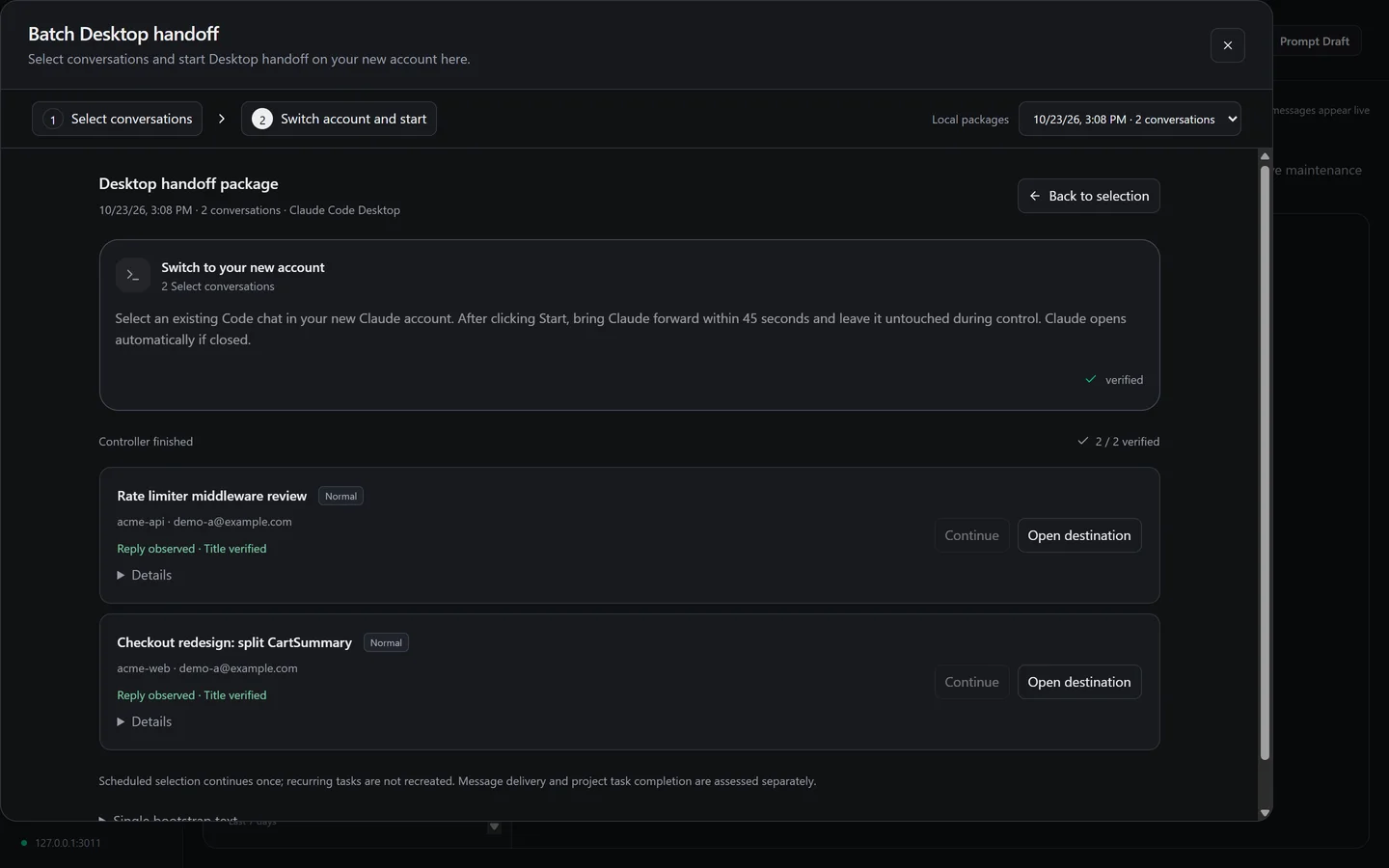Image resolution: width=1389 pixels, height=868 pixels.
Task: Expand Details under Rate limiter middleware review
Action: (145, 575)
